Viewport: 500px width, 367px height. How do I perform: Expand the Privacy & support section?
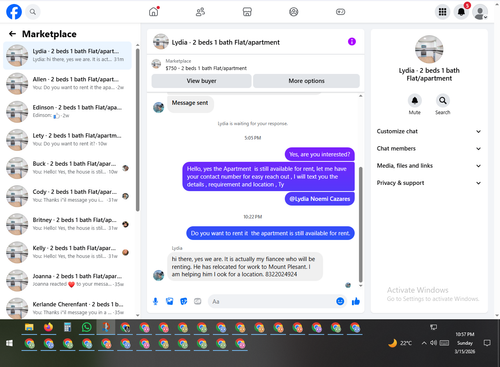(x=429, y=183)
